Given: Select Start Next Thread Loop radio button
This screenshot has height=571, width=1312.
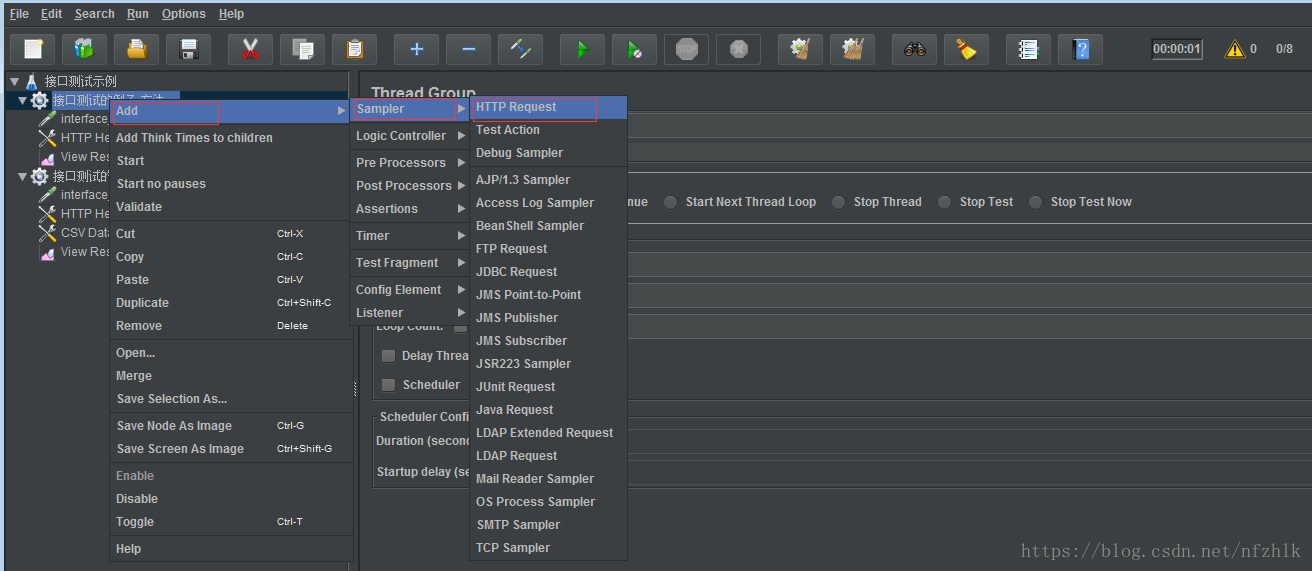Looking at the screenshot, I should tap(671, 202).
